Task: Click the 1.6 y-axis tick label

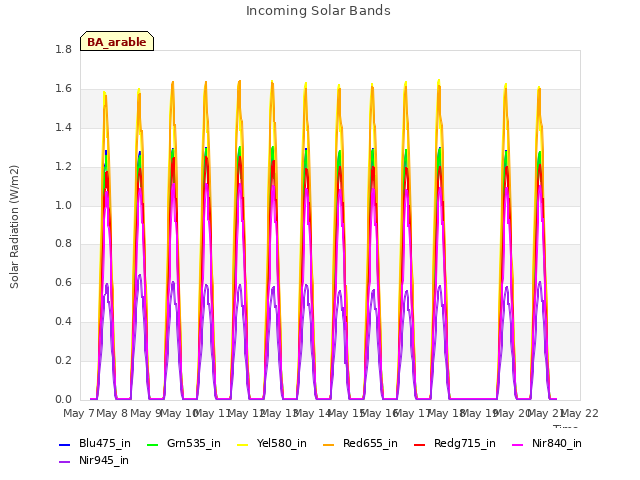Action: pos(63,89)
